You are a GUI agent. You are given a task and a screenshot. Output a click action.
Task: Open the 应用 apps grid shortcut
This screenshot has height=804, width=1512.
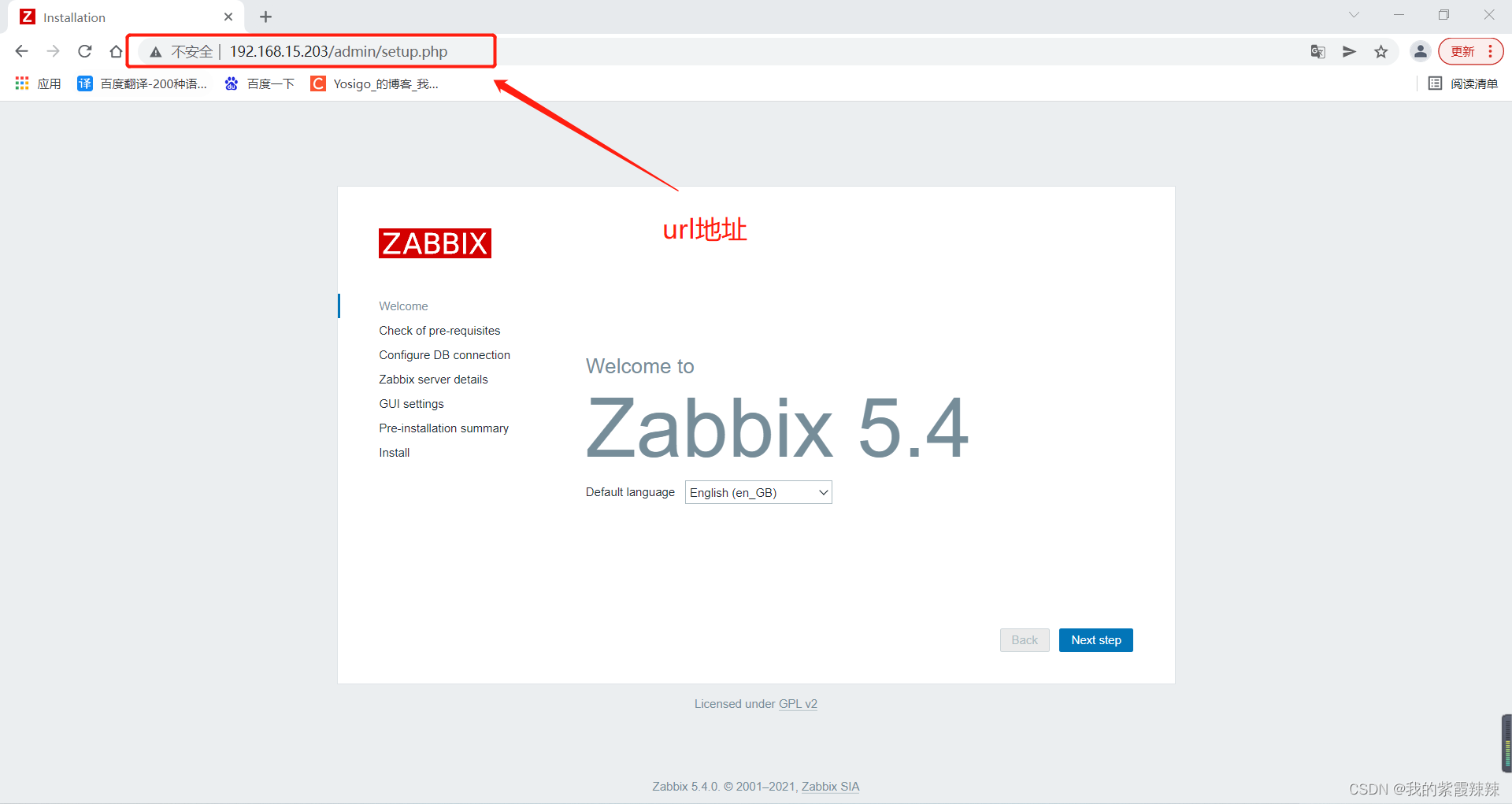[38, 83]
